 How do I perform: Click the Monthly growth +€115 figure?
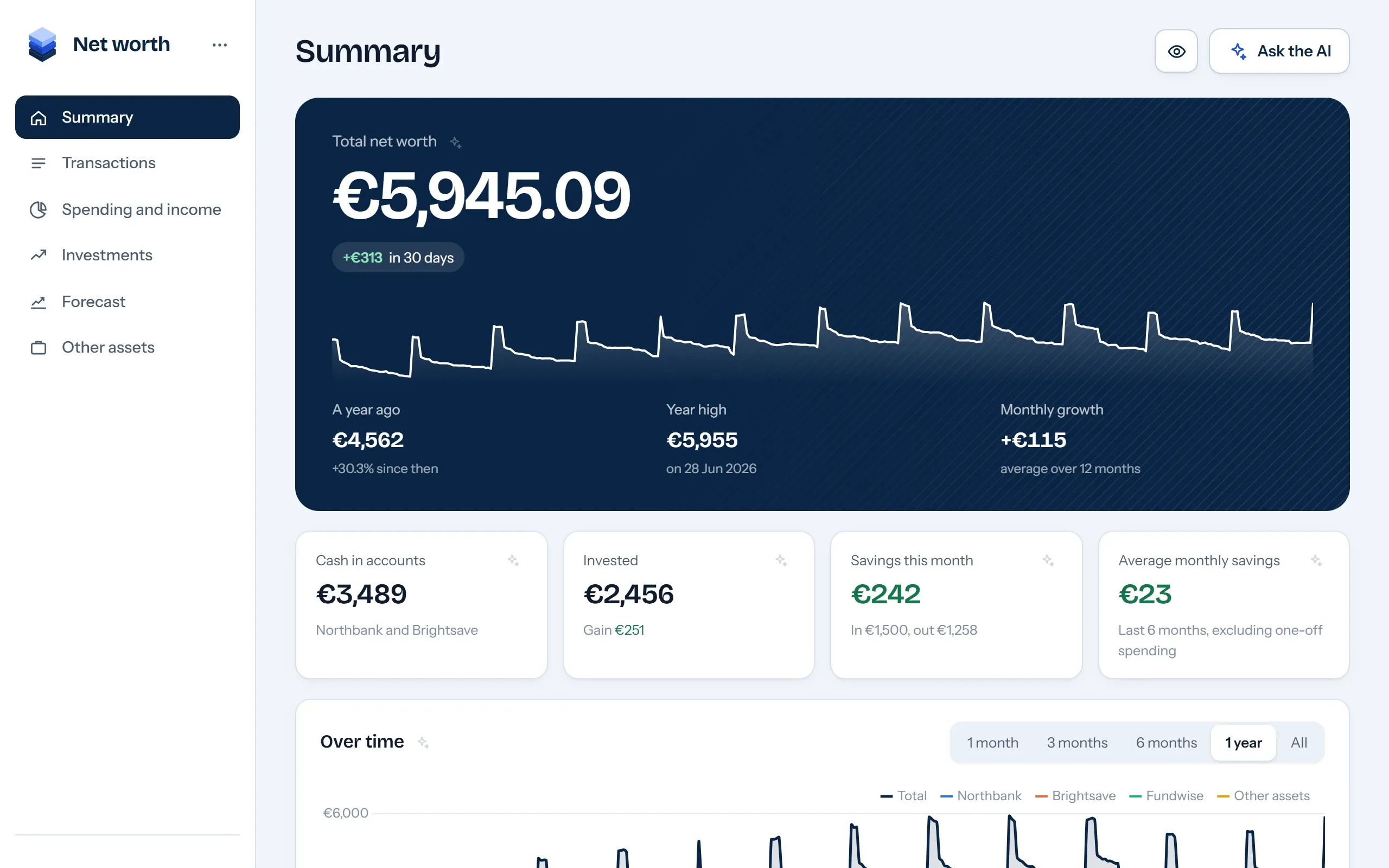(1033, 441)
